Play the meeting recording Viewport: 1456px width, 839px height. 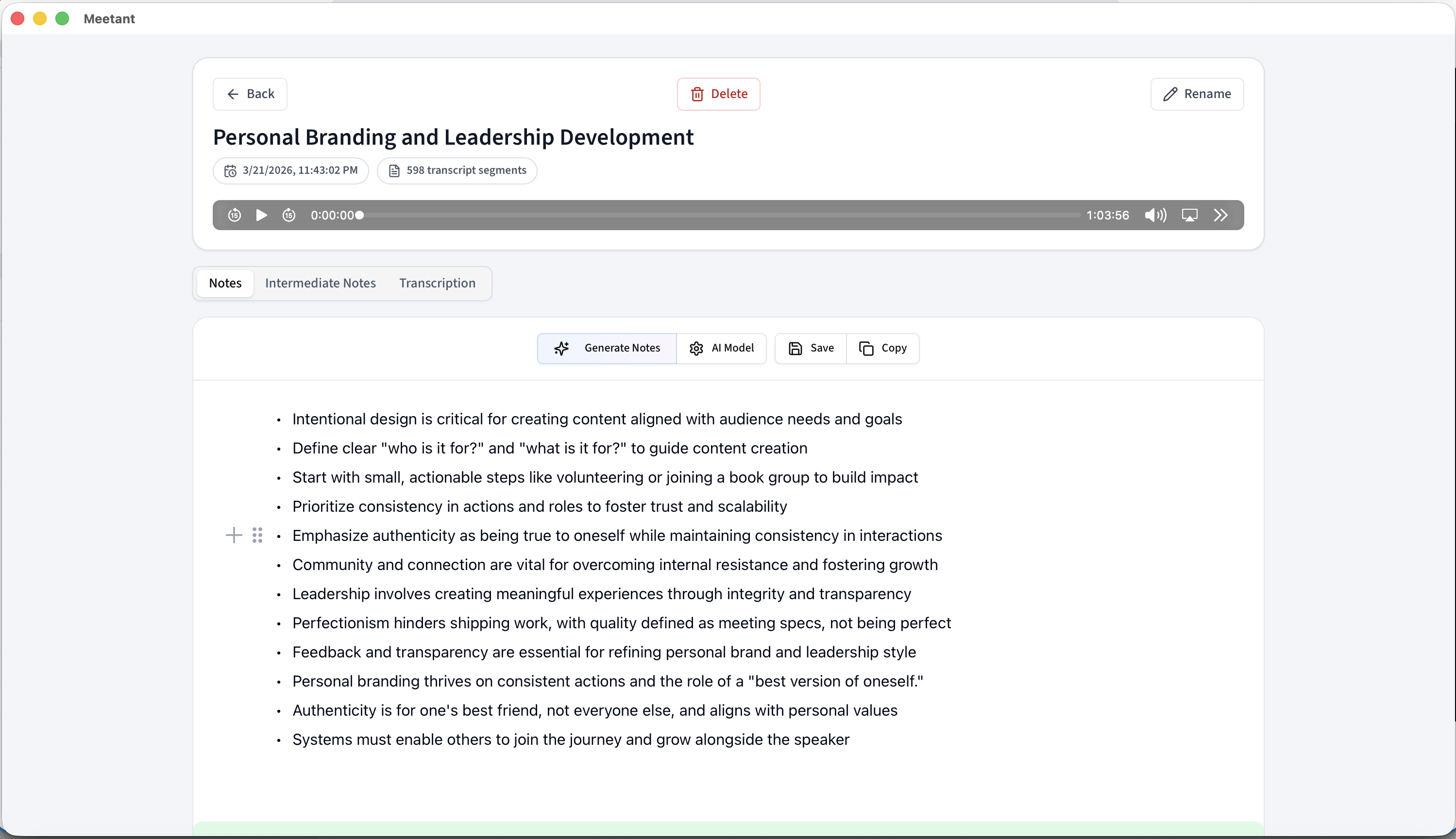[x=261, y=215]
